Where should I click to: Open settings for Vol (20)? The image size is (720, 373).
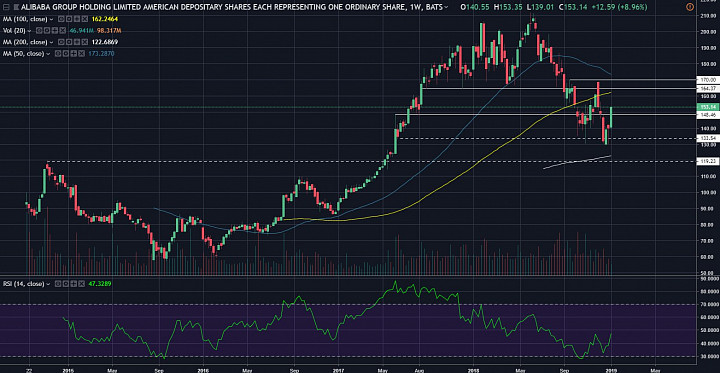coord(47,30)
